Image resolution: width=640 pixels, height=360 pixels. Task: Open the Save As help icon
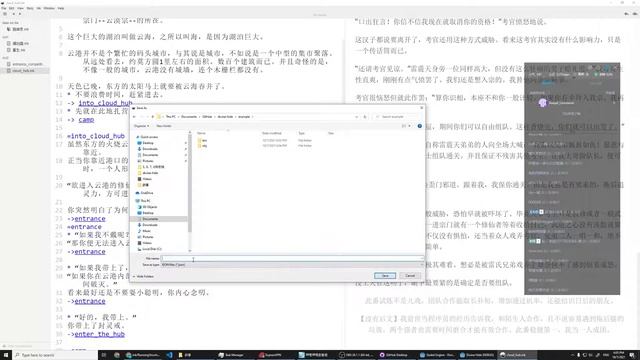coord(420,126)
